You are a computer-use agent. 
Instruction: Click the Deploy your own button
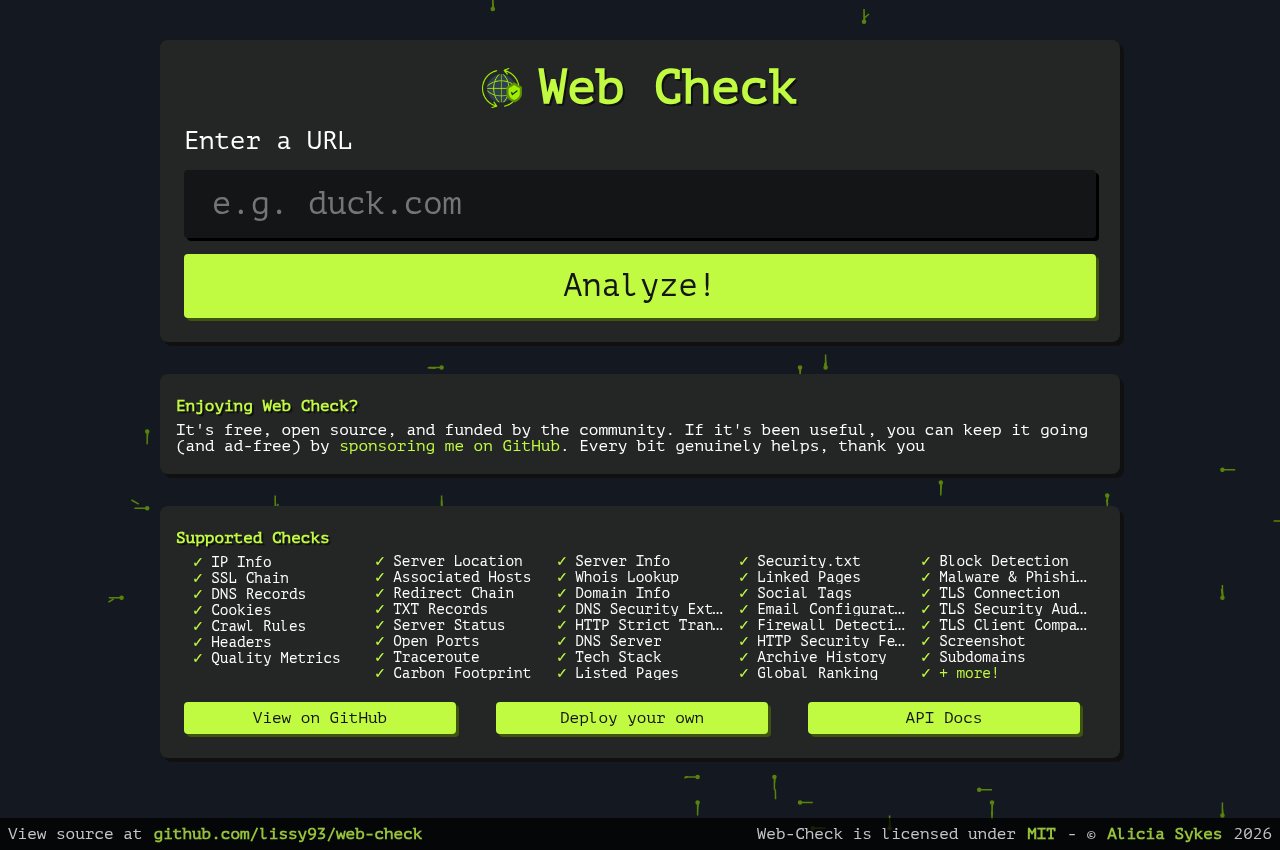tap(632, 718)
